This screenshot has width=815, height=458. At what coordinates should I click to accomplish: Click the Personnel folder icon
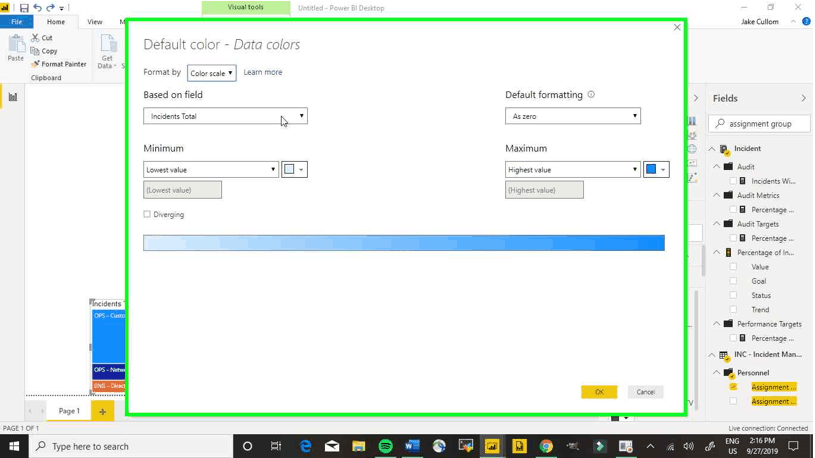[x=728, y=373]
